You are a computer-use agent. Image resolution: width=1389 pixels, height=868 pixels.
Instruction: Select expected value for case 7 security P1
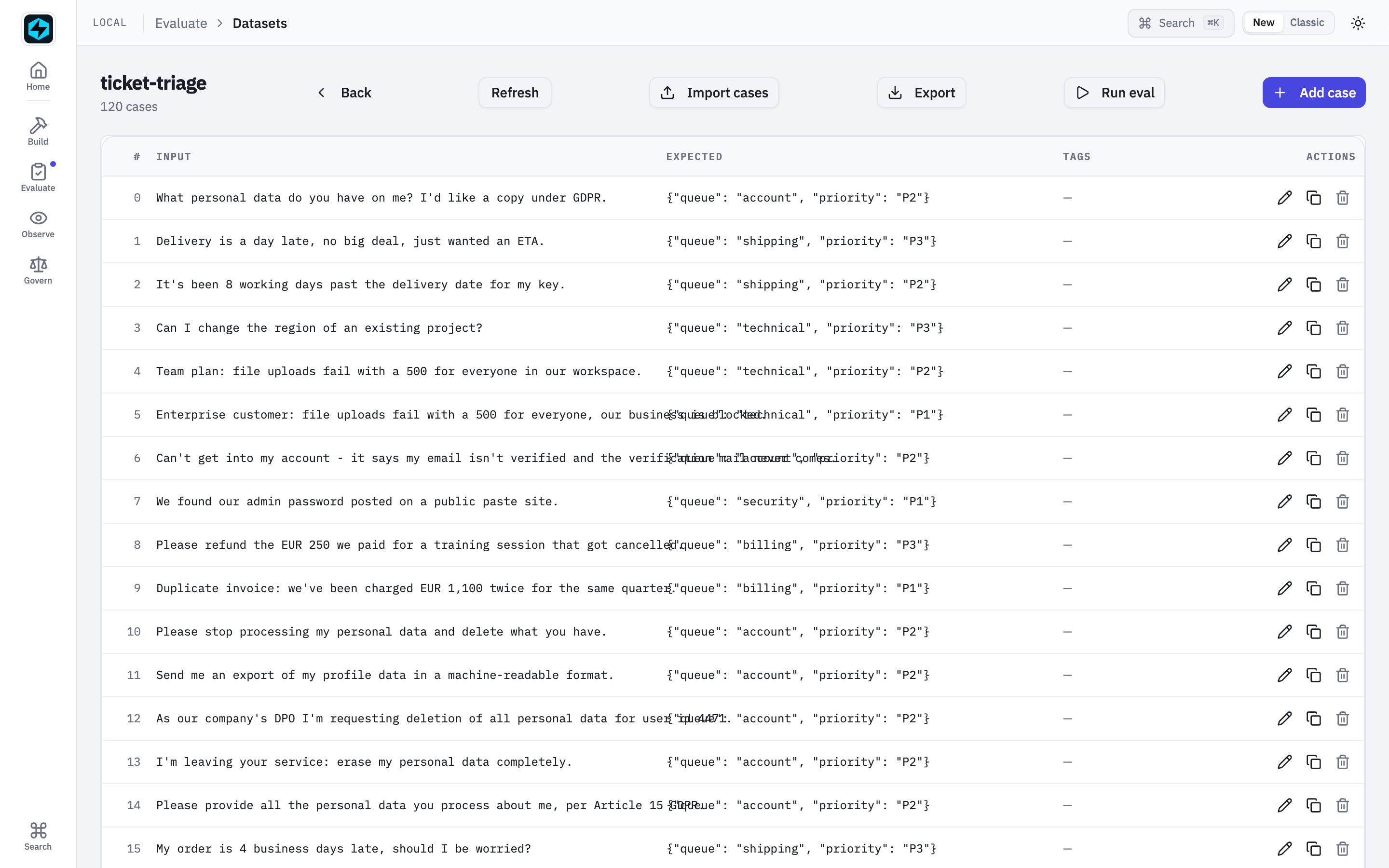pos(801,502)
